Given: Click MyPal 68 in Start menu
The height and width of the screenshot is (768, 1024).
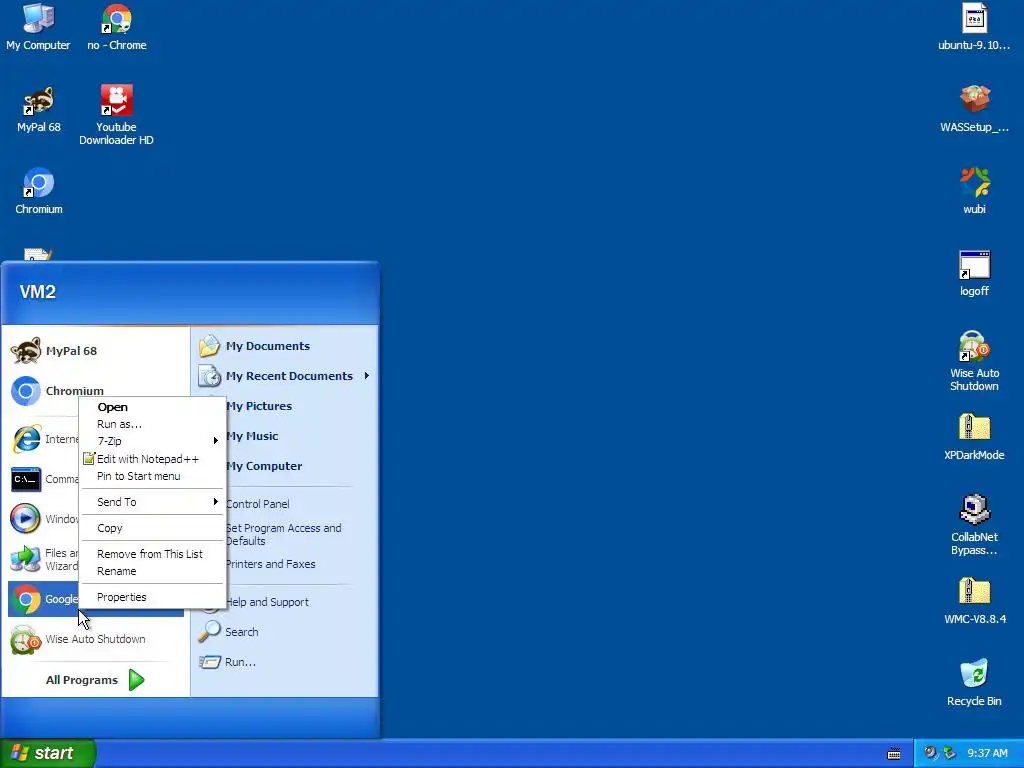Looking at the screenshot, I should click(95, 351).
